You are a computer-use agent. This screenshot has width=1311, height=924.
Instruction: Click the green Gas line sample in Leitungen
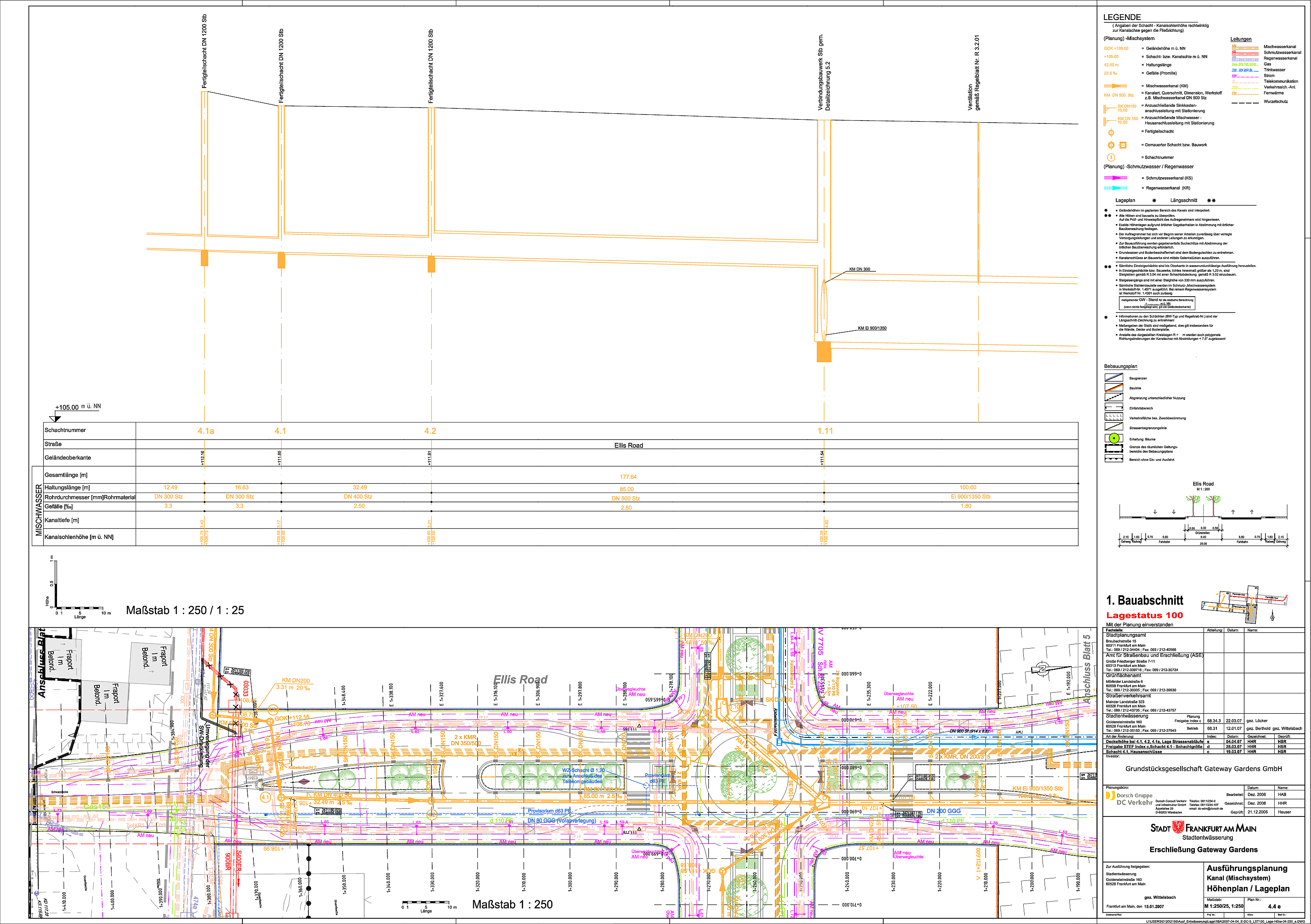coord(1245,64)
